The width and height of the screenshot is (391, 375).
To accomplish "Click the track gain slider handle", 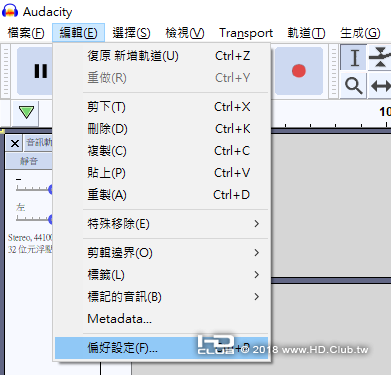I will [x=50, y=189].
